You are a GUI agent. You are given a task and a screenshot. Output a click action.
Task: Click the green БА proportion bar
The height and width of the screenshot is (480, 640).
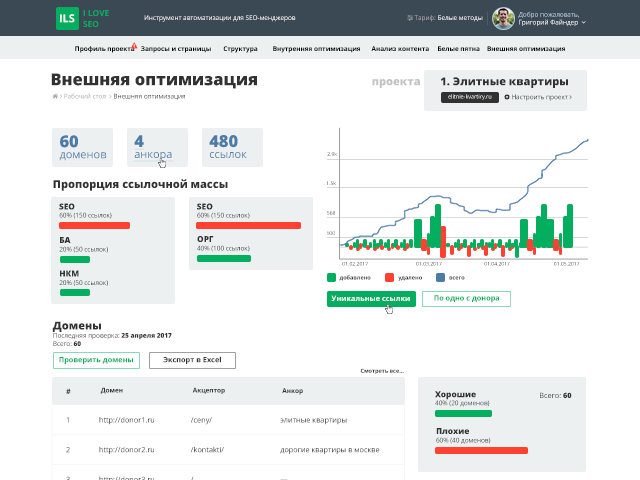75,259
